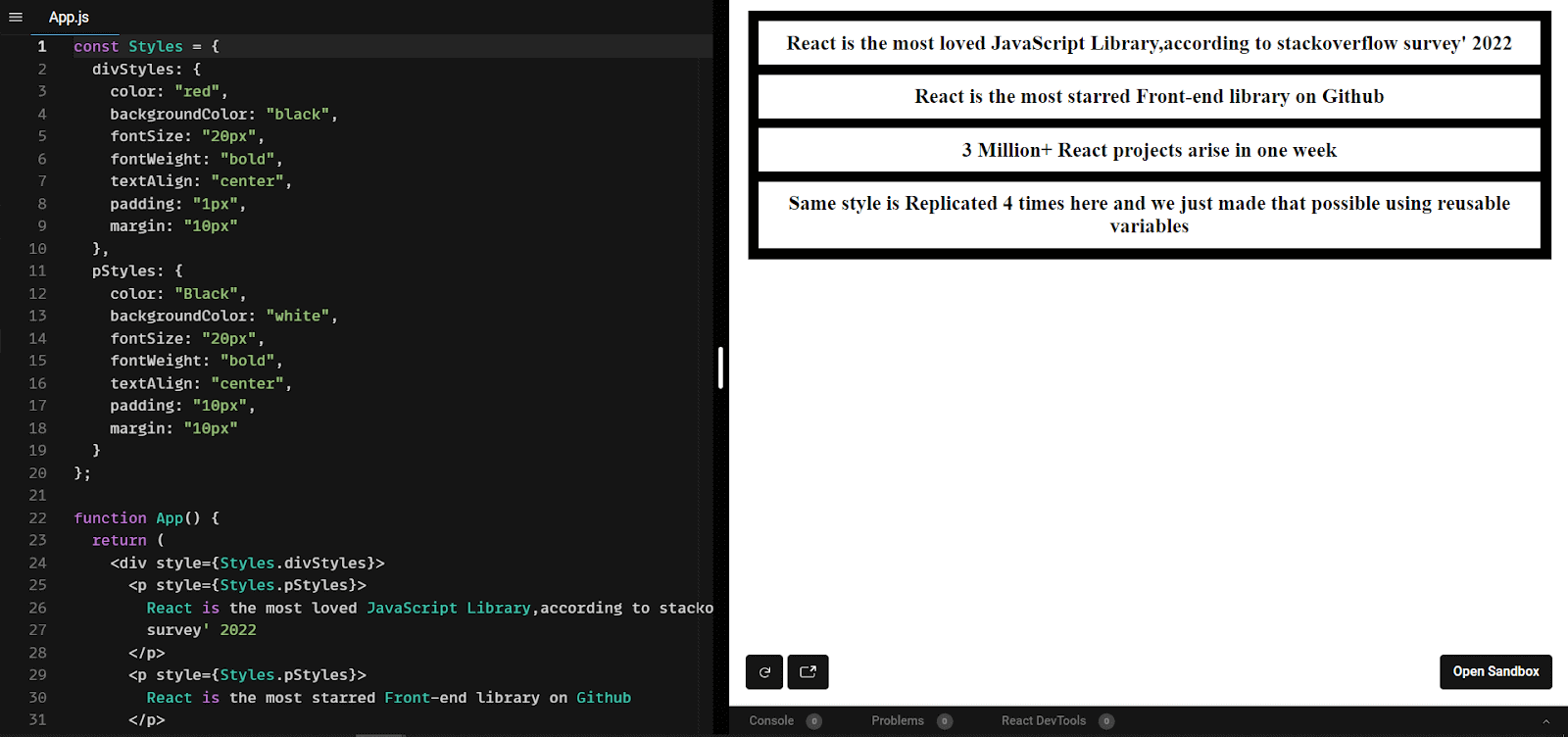Click the React DevTools count badge

(x=1106, y=721)
